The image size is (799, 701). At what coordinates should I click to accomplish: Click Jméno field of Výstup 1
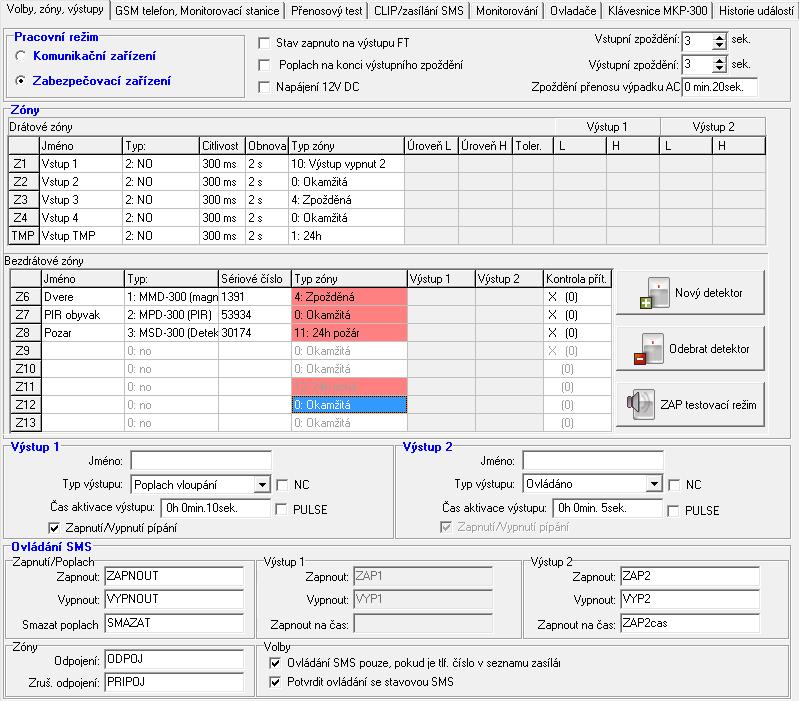pyautogui.click(x=201, y=461)
